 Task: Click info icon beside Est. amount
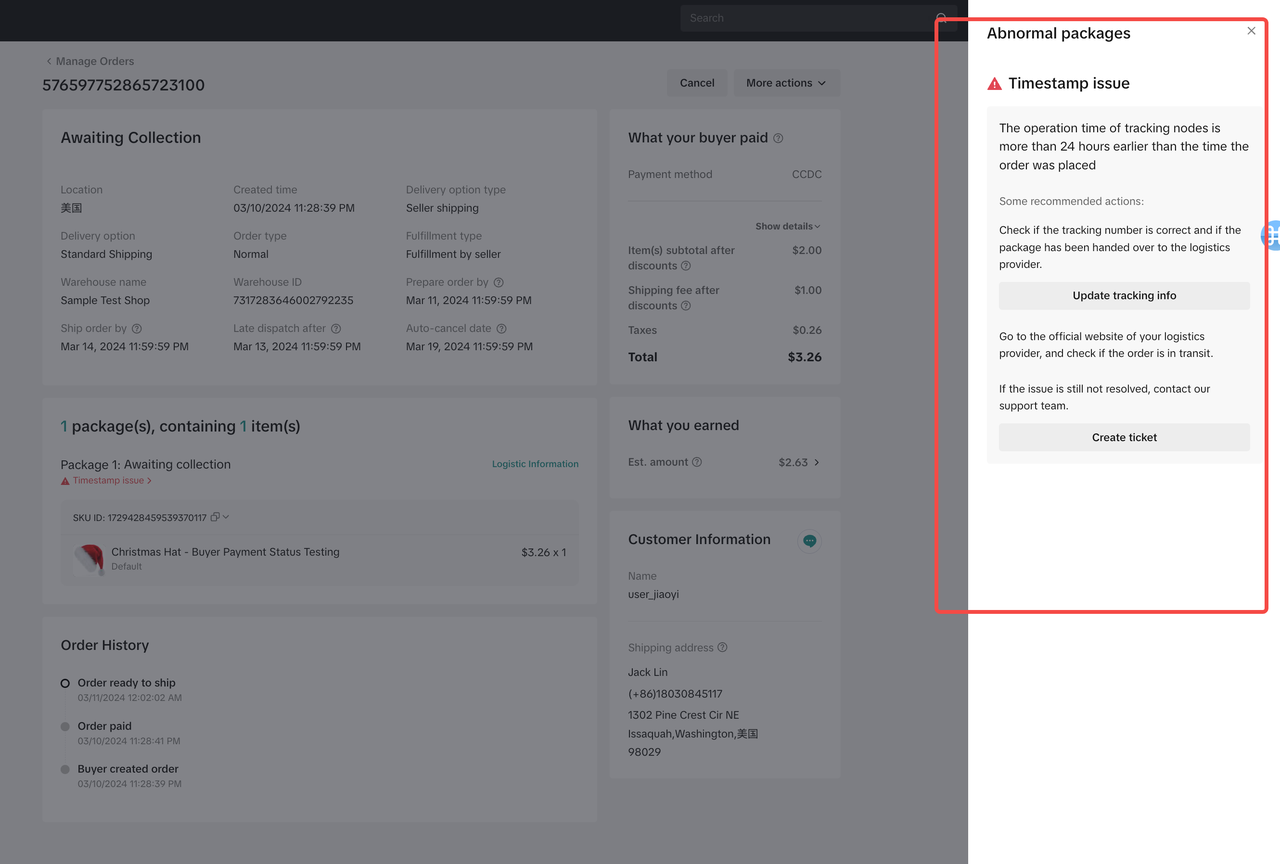(x=697, y=462)
